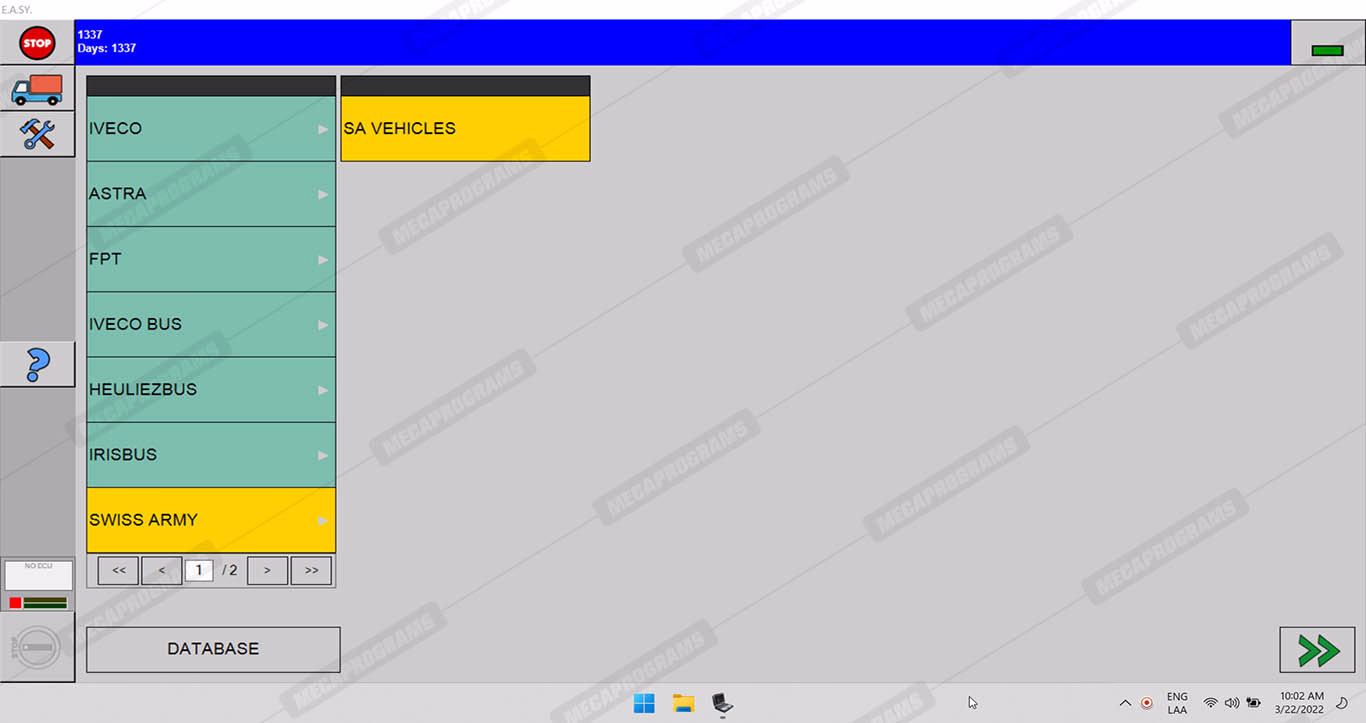This screenshot has width=1366, height=723.
Task: Click the red record tray icon
Action: click(x=1147, y=703)
